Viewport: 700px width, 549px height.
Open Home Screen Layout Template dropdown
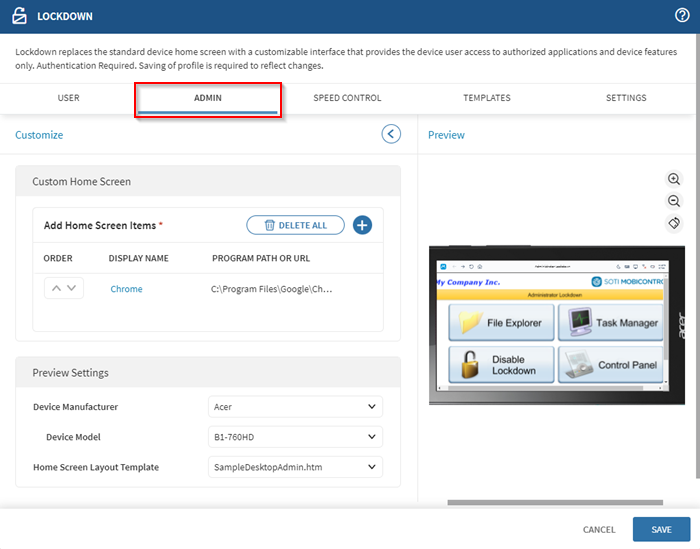295,467
